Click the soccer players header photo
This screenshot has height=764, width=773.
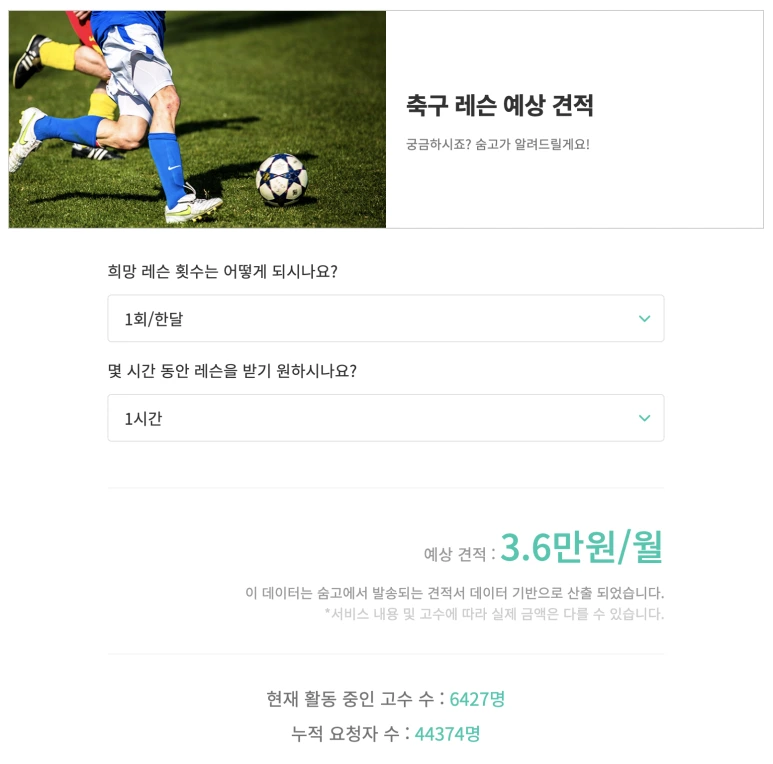(197, 119)
